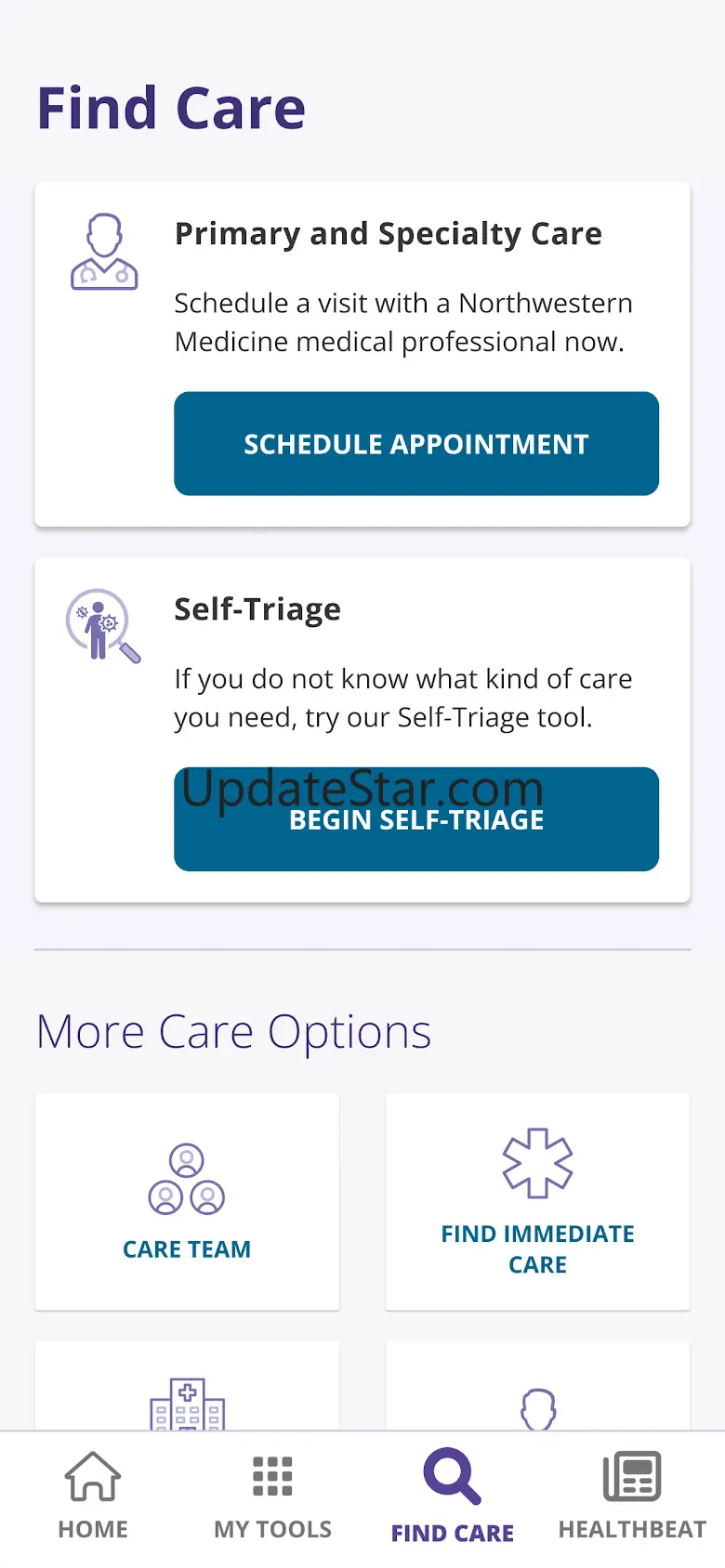Open the Healthbeat tab label
The image size is (725, 1568).
(x=632, y=1529)
